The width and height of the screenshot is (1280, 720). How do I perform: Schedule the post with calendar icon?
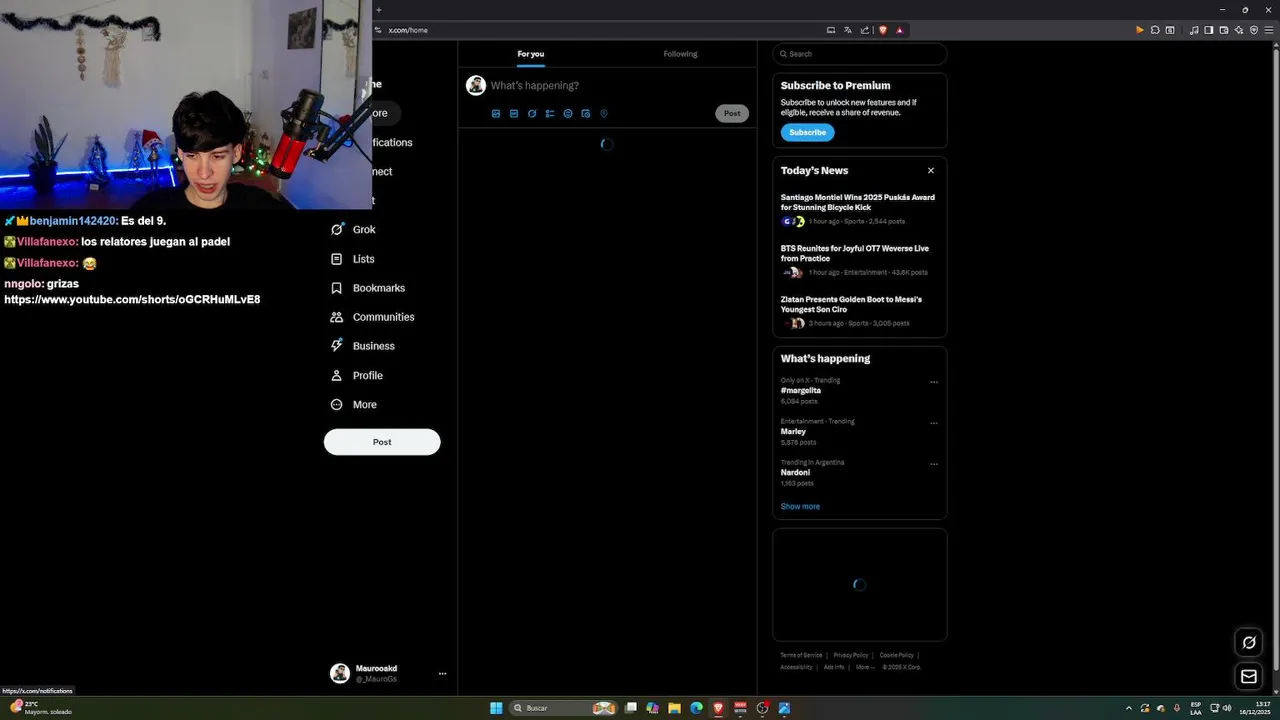[586, 114]
